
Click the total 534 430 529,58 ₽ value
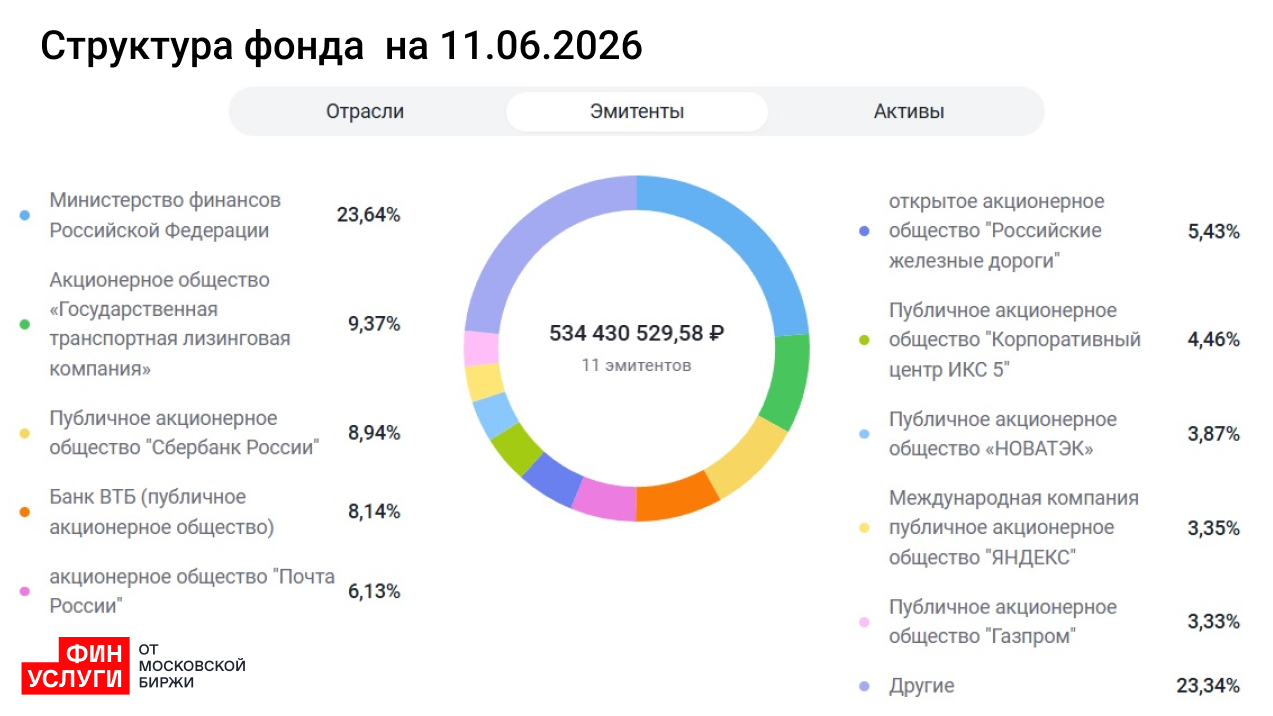tap(637, 333)
